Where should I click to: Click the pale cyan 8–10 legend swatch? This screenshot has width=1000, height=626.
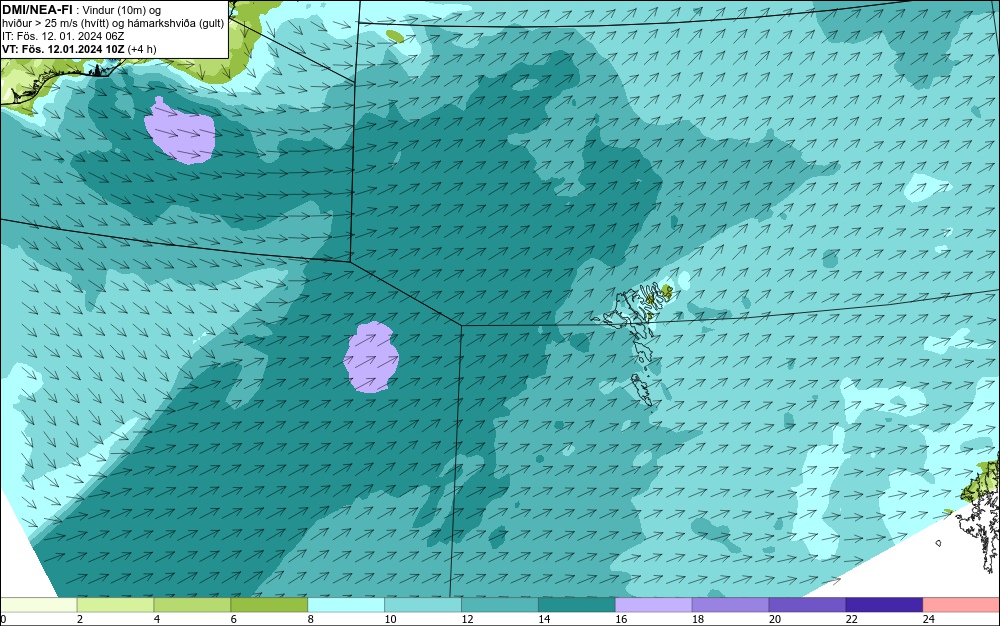[x=346, y=605]
